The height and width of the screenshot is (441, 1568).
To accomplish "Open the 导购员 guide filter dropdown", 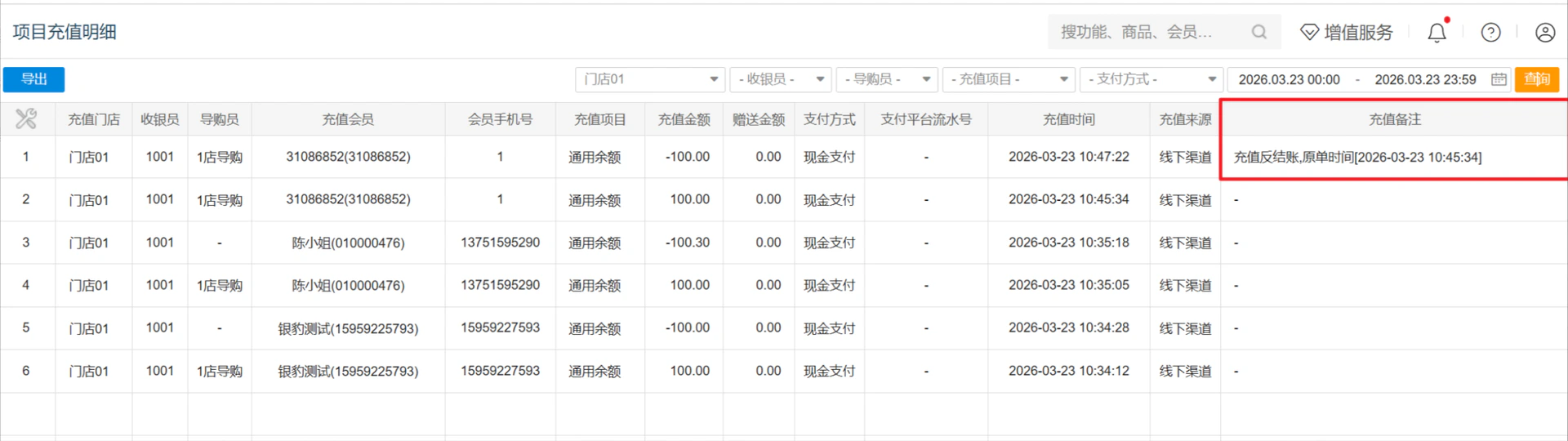I will tap(887, 79).
